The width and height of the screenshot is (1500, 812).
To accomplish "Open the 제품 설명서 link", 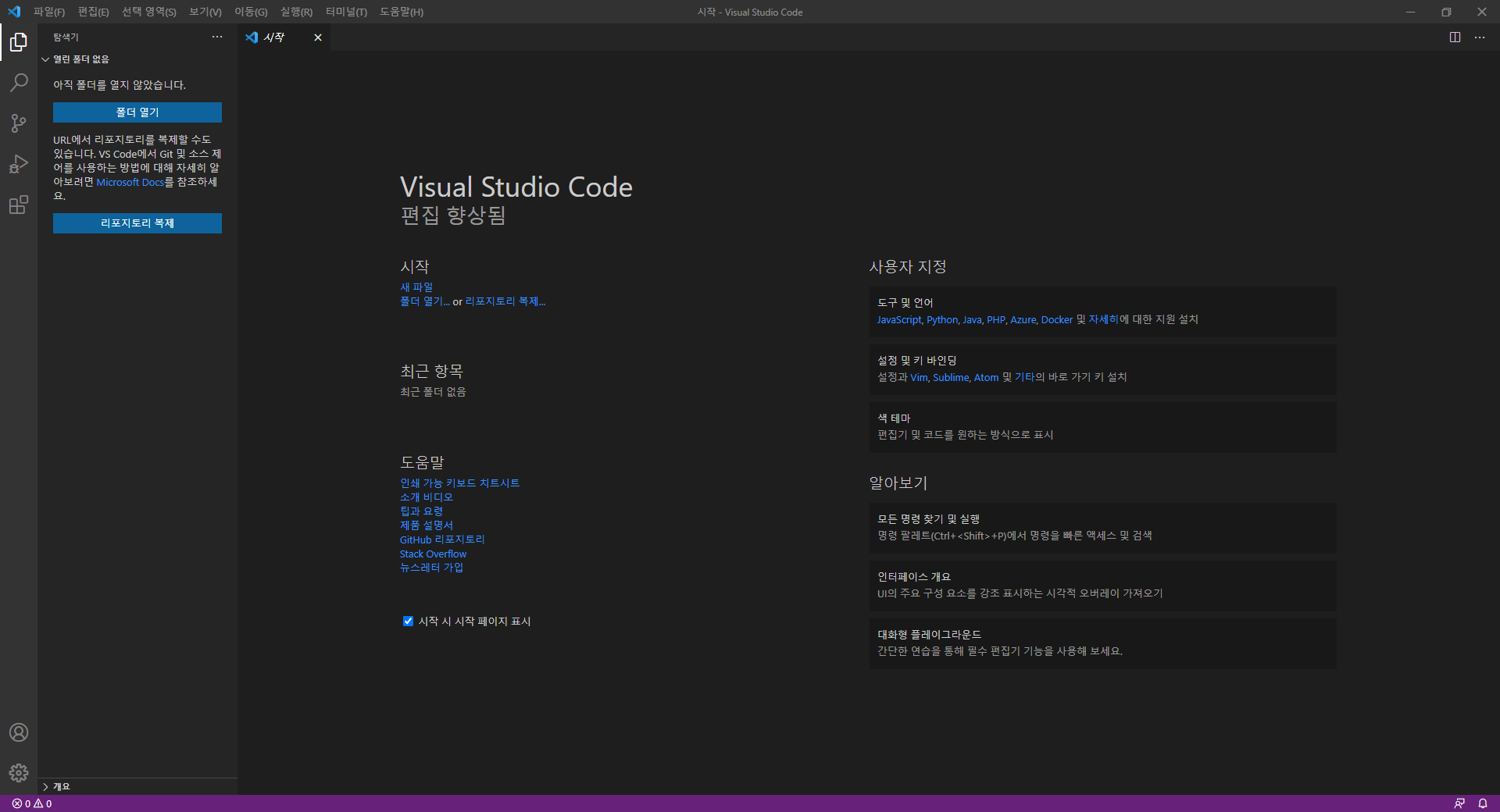I will click(x=427, y=525).
